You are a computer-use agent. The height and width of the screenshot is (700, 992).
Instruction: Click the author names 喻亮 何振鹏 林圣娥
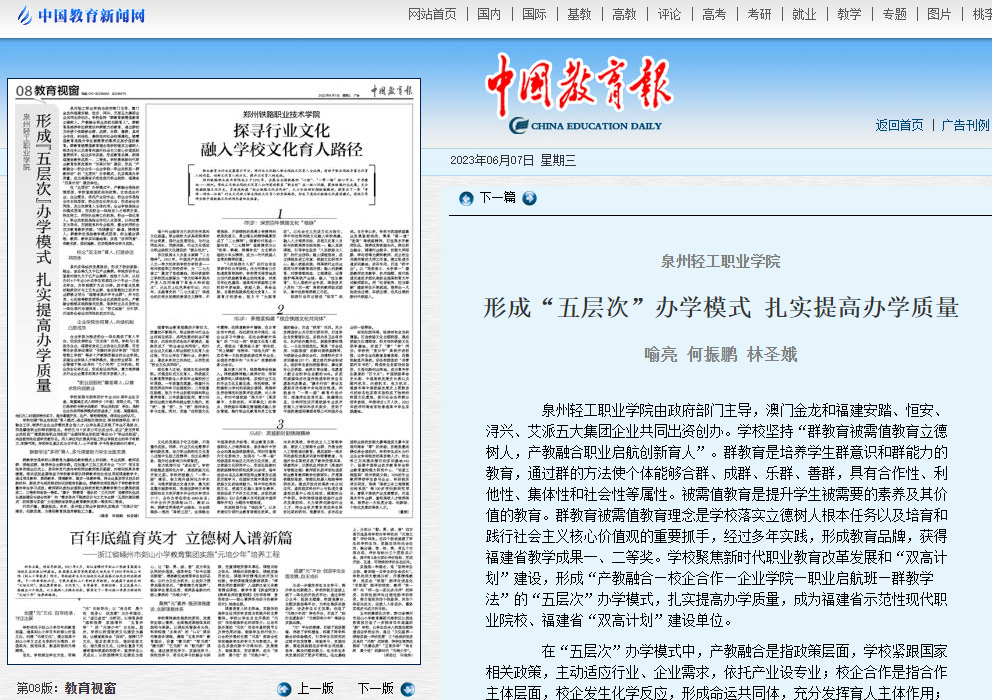(x=721, y=354)
